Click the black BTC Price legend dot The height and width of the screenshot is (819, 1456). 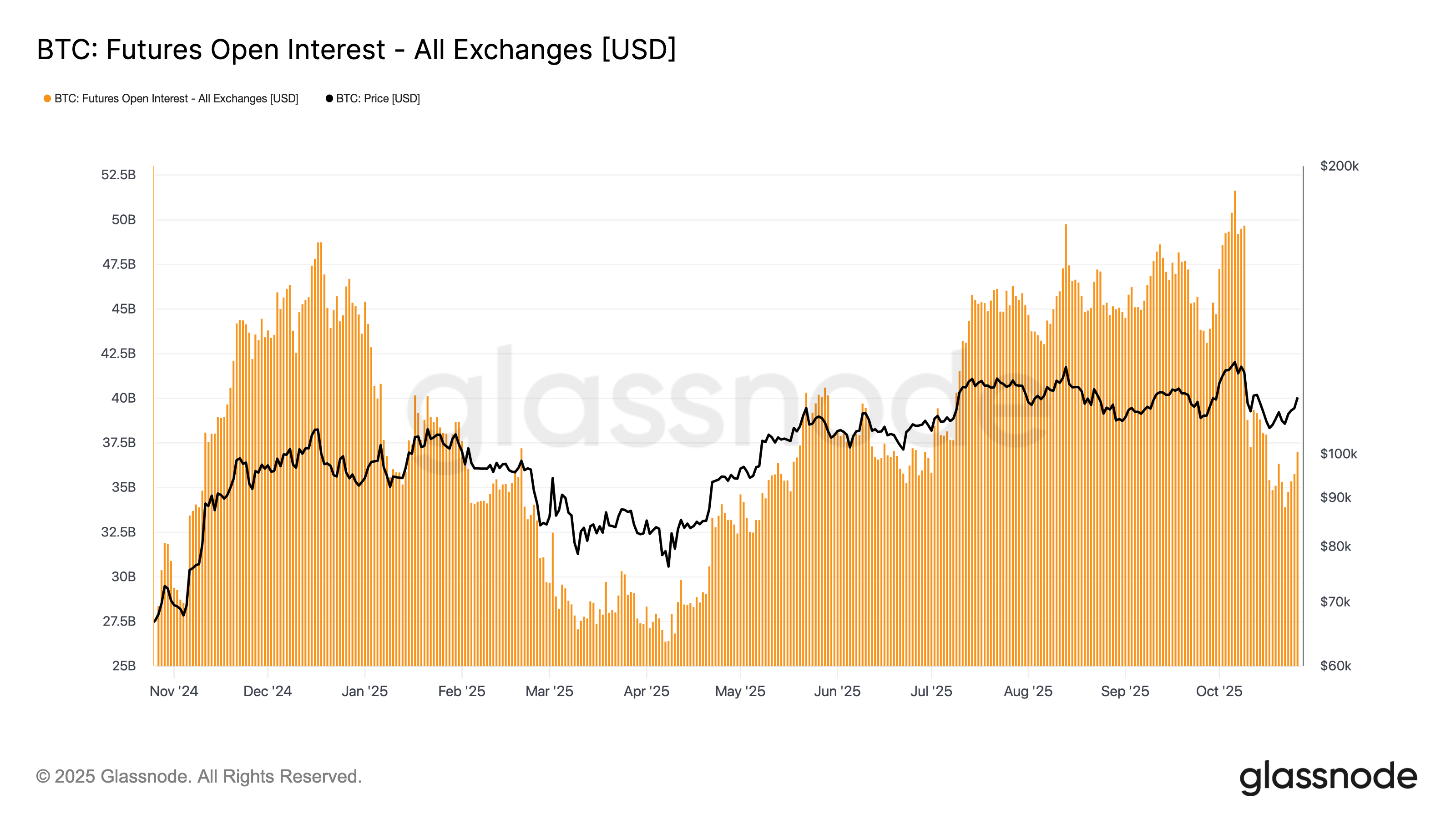click(329, 98)
